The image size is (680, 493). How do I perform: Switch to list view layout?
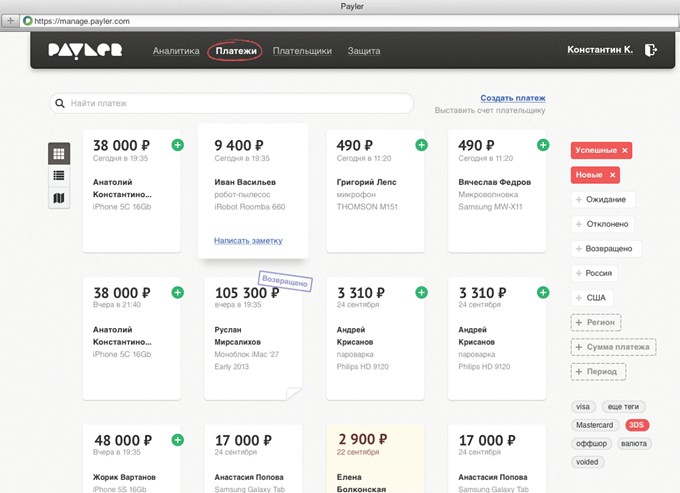coord(59,176)
